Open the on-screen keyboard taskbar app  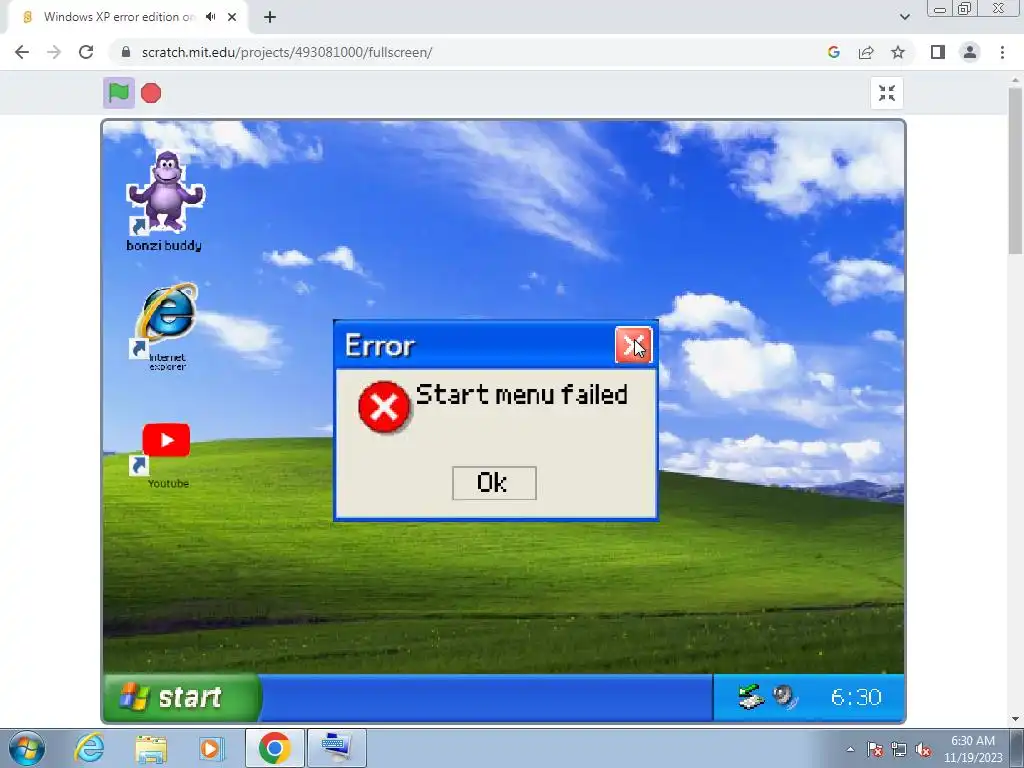(x=337, y=748)
